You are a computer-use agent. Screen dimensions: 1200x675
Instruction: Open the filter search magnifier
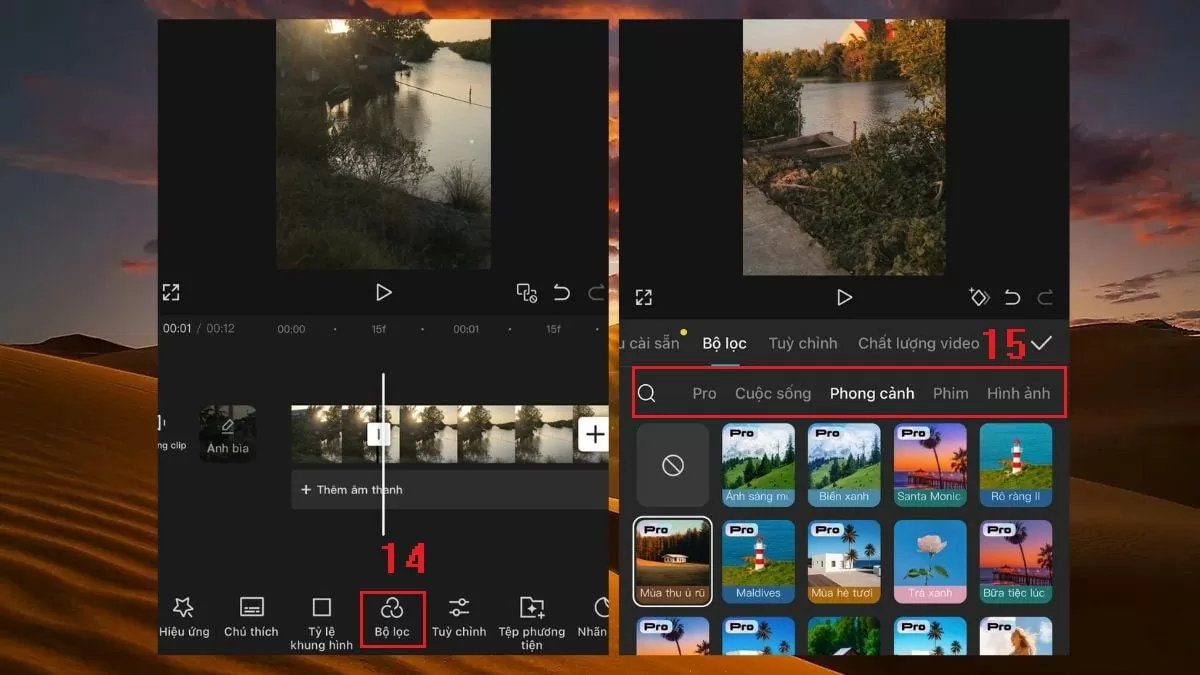point(646,393)
